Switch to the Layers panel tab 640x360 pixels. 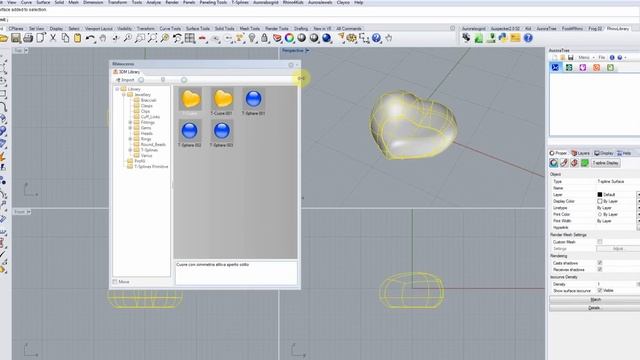(580, 153)
